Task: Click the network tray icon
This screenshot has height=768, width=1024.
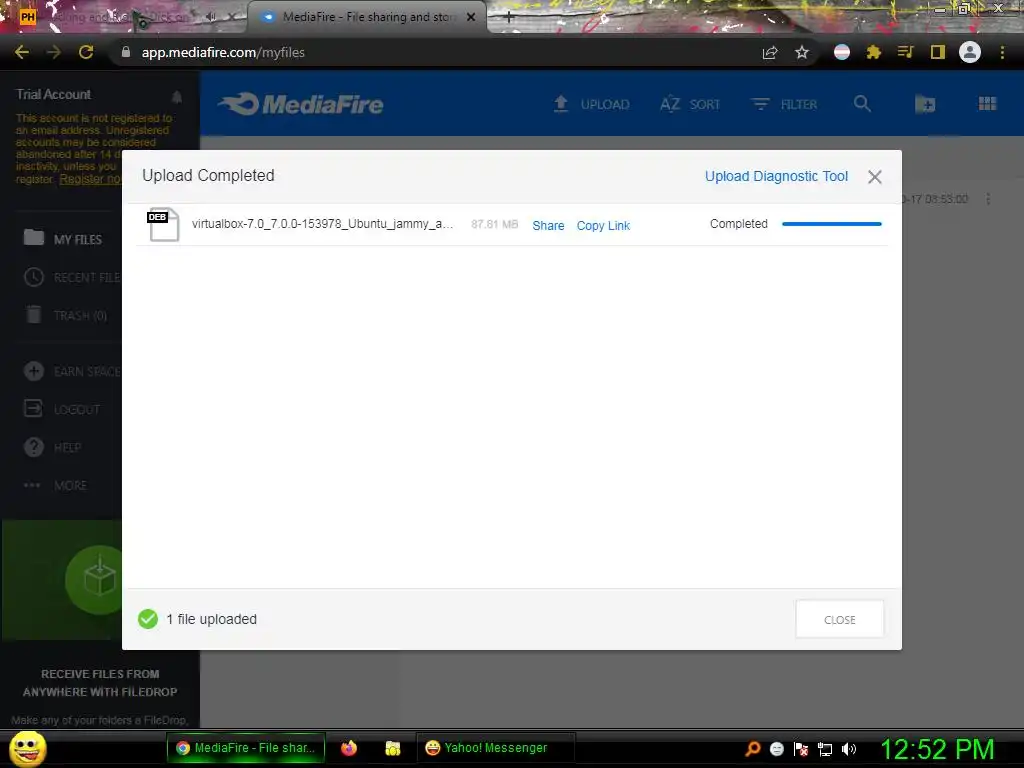Action: coord(825,749)
